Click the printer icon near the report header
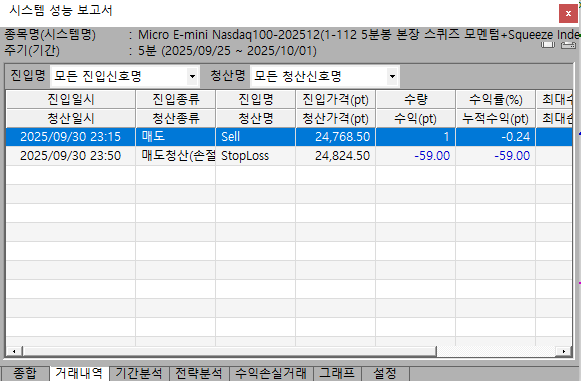 click(x=568, y=45)
